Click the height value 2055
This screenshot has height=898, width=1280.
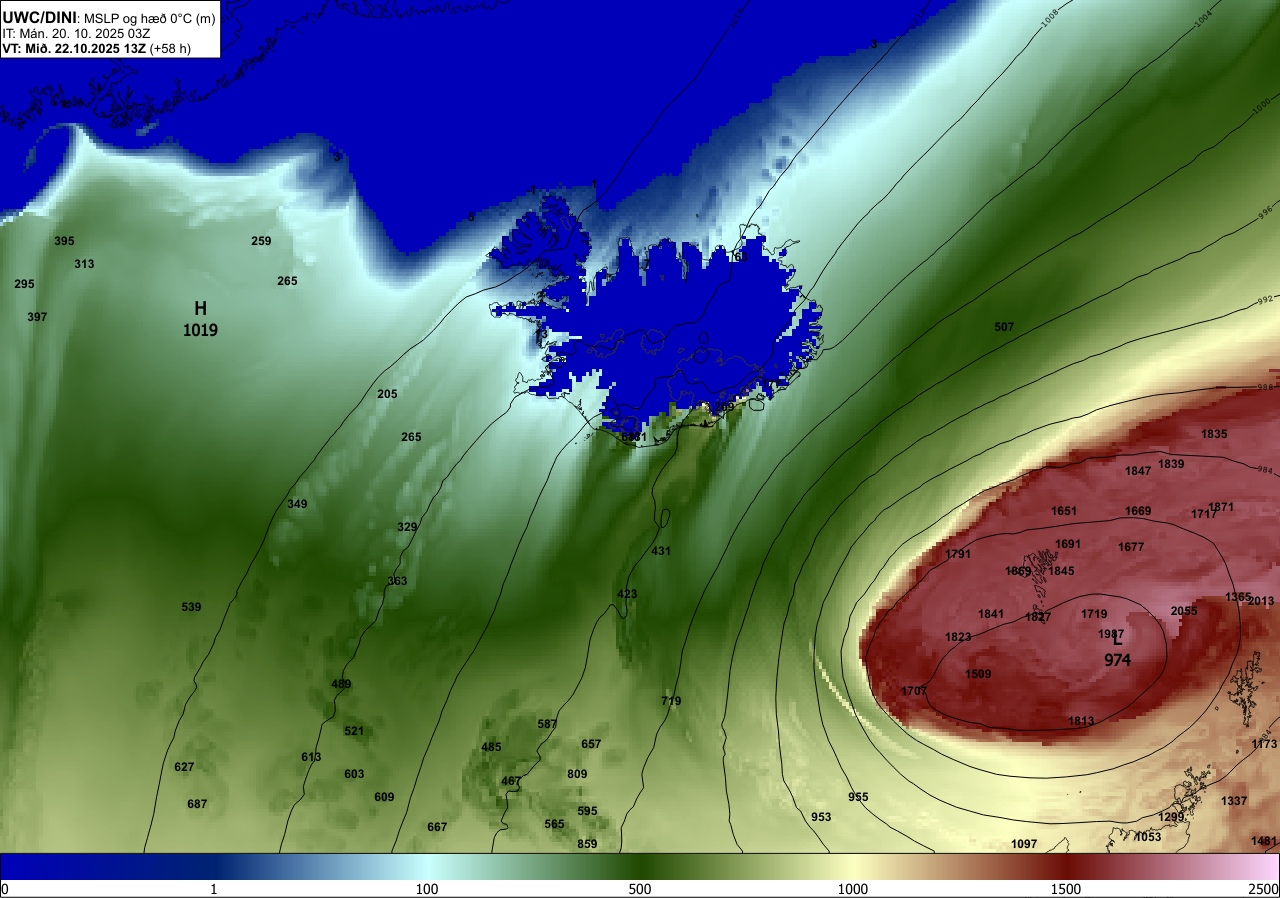click(1184, 611)
